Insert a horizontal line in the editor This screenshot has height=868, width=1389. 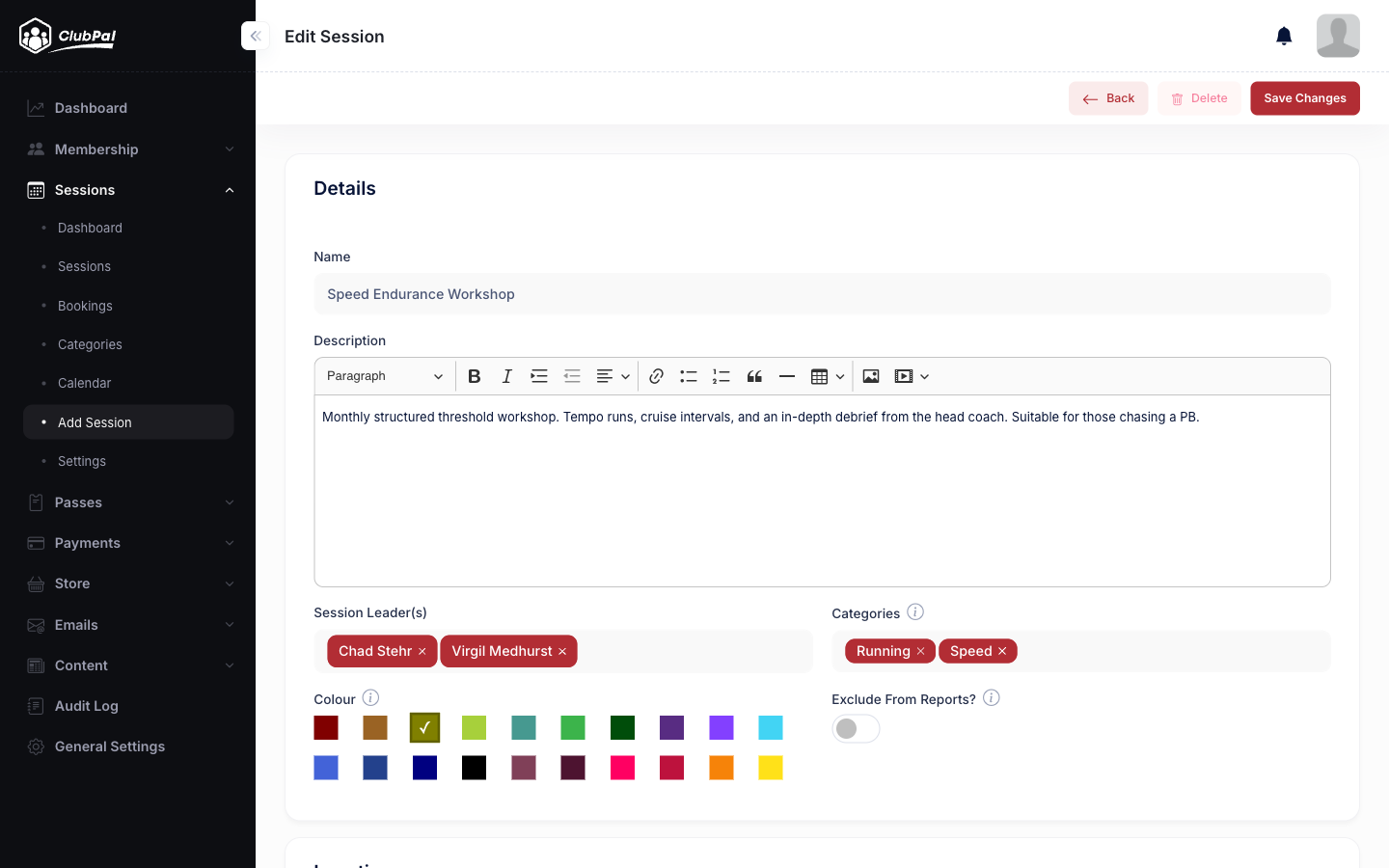click(787, 376)
